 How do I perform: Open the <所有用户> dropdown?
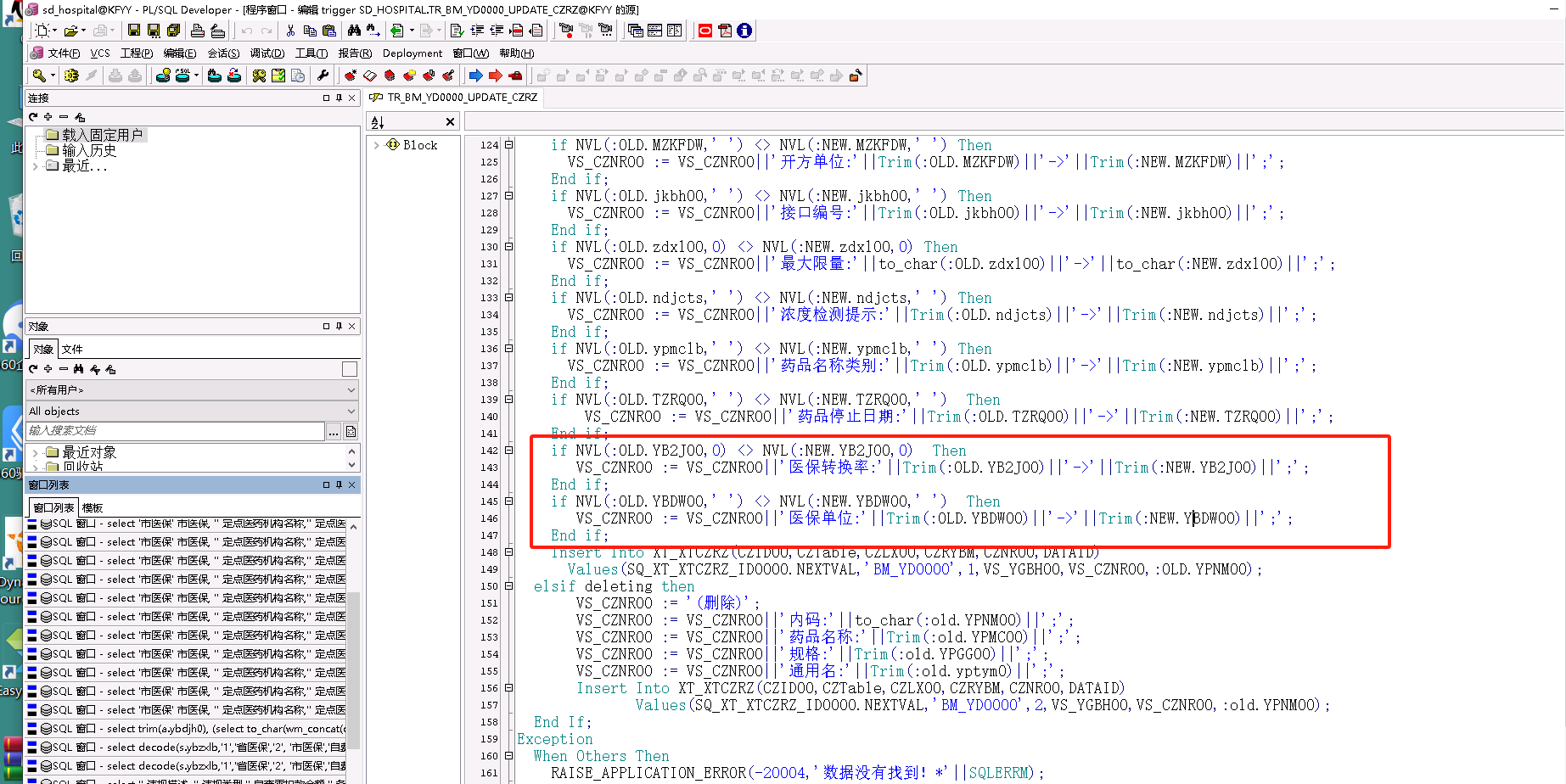pyautogui.click(x=193, y=389)
